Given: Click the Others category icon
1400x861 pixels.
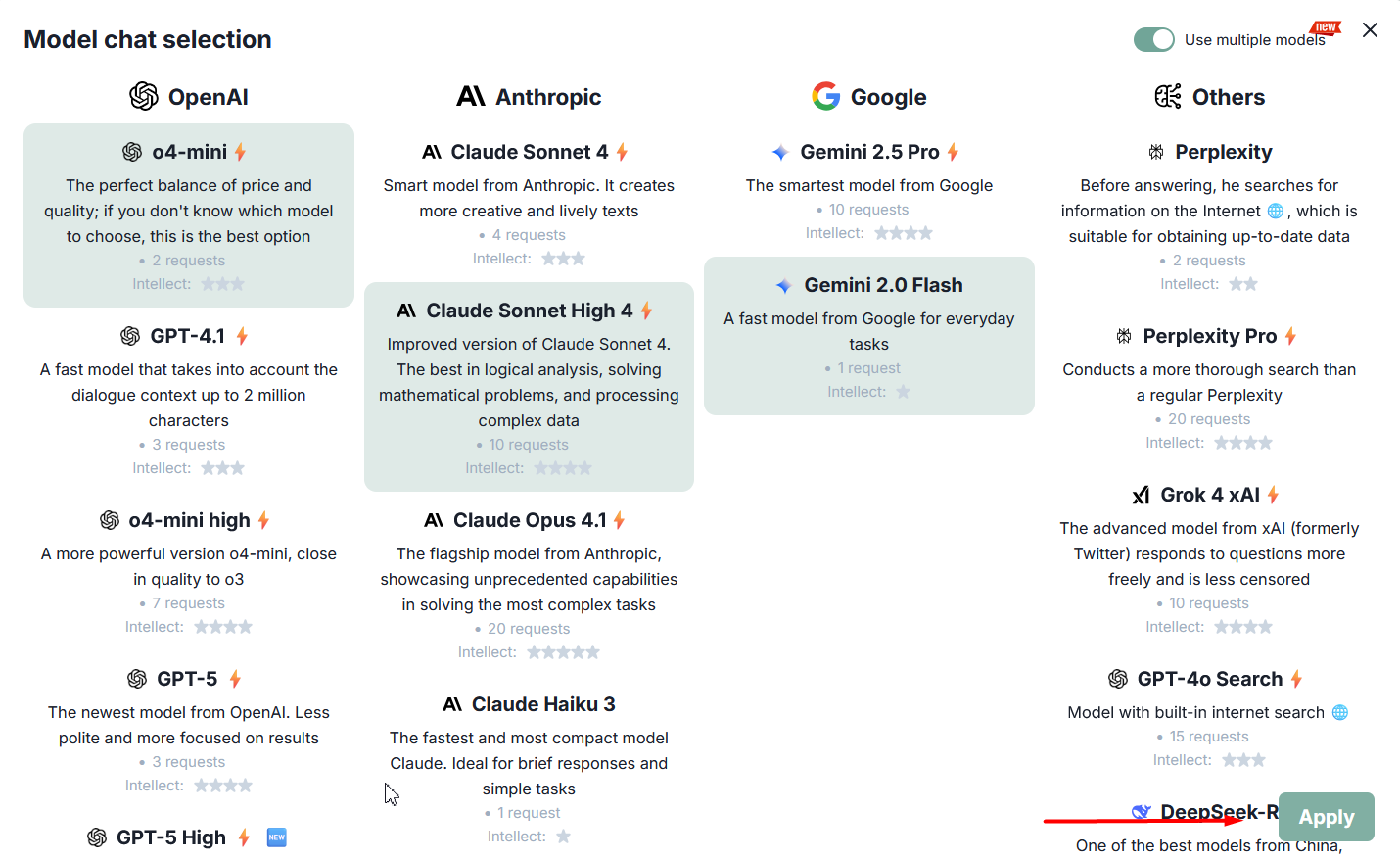Looking at the screenshot, I should [x=1168, y=96].
